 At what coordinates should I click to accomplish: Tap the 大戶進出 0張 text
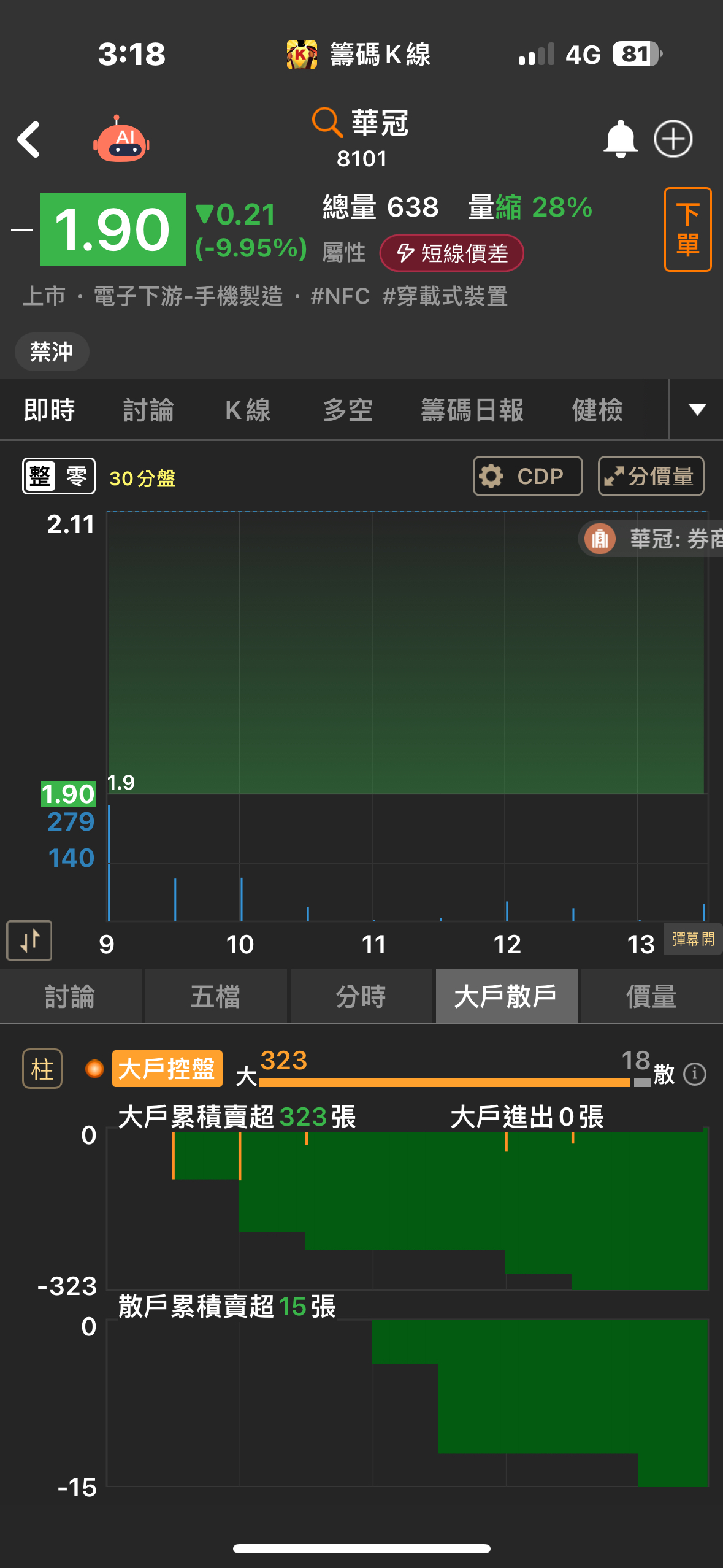tap(527, 1116)
